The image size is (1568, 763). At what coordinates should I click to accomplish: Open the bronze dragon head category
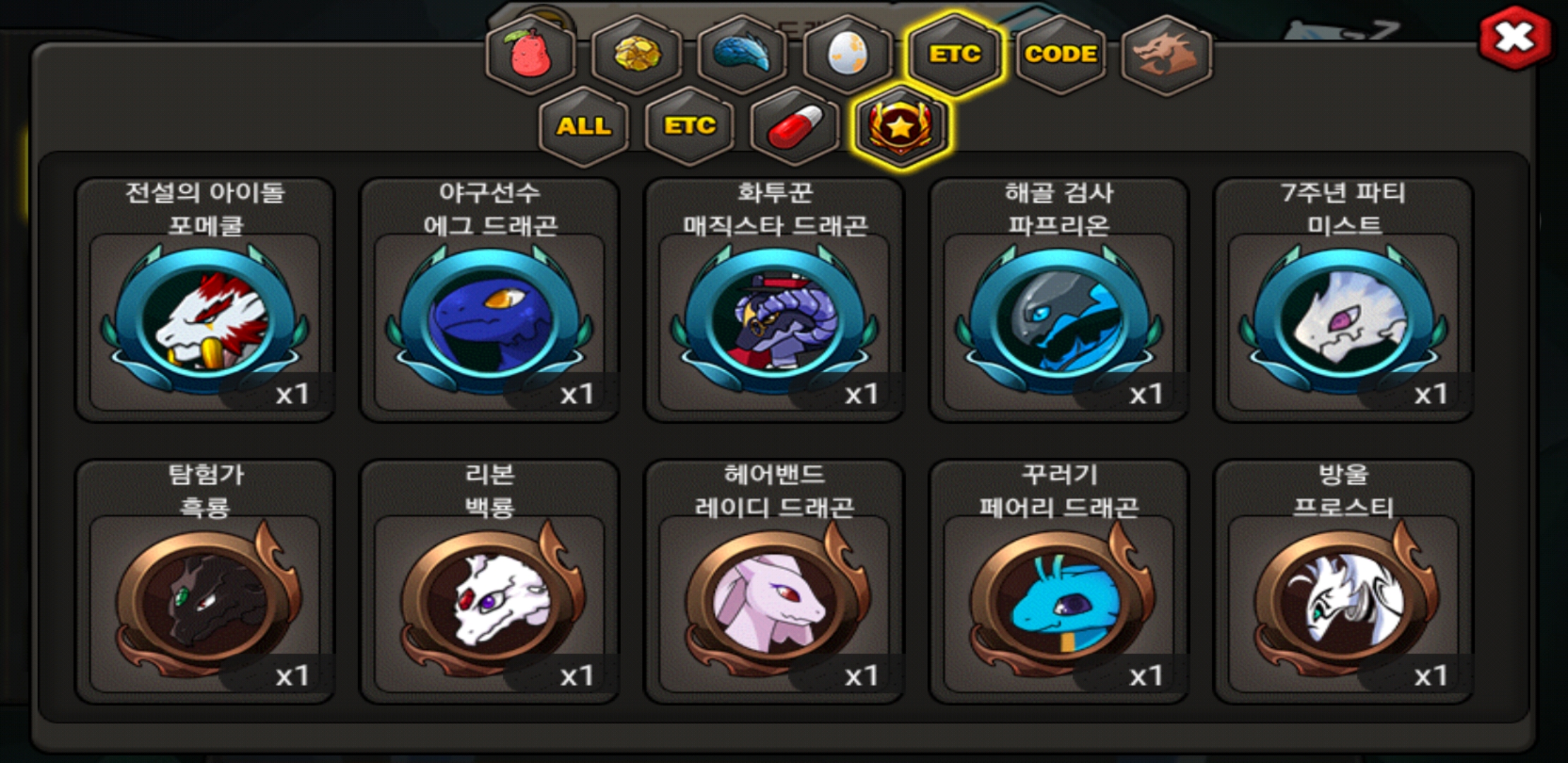(x=1166, y=54)
